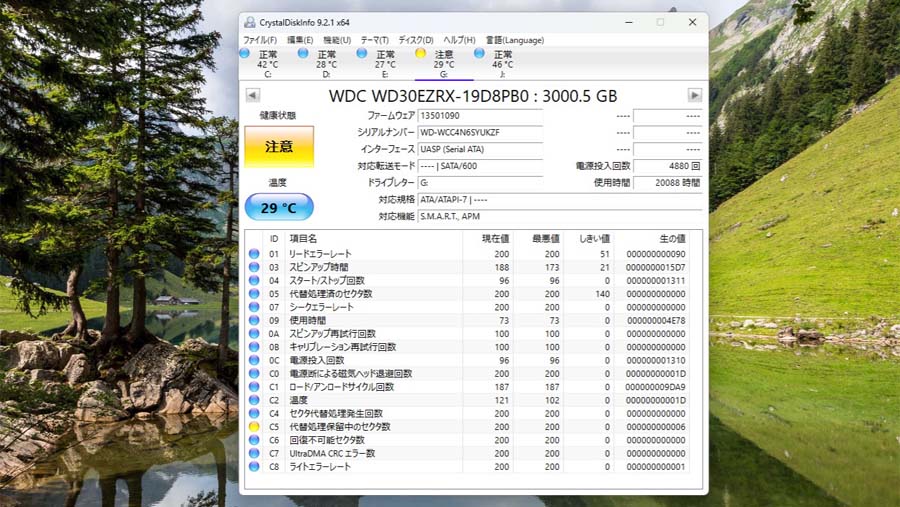900x507 pixels.
Task: Click status icon for UltraDMA CRC エラー数 row
Action: coord(254,453)
